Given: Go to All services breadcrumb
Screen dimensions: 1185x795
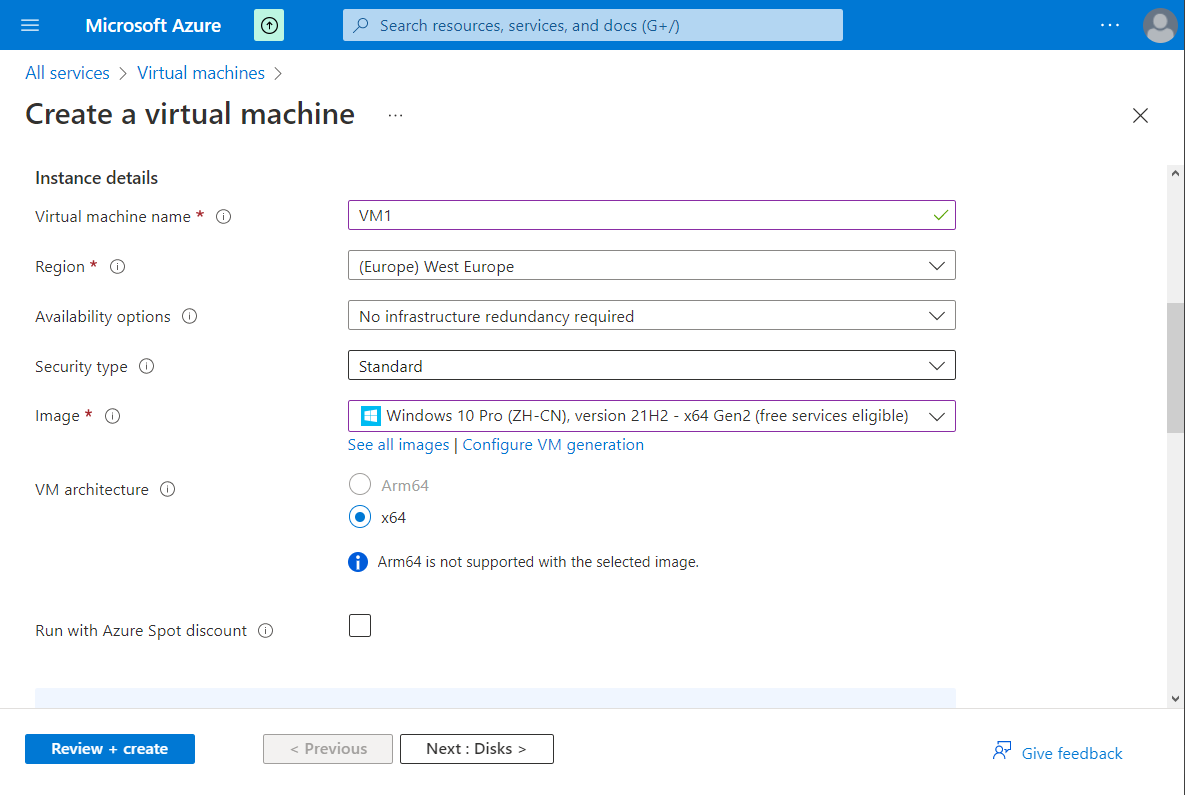Looking at the screenshot, I should (x=67, y=73).
